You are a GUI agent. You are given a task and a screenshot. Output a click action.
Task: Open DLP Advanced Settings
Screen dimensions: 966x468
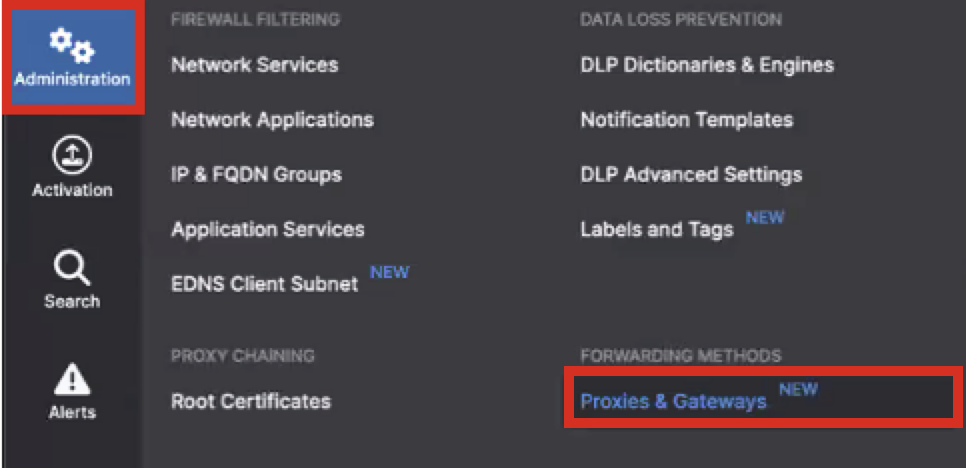pos(691,175)
